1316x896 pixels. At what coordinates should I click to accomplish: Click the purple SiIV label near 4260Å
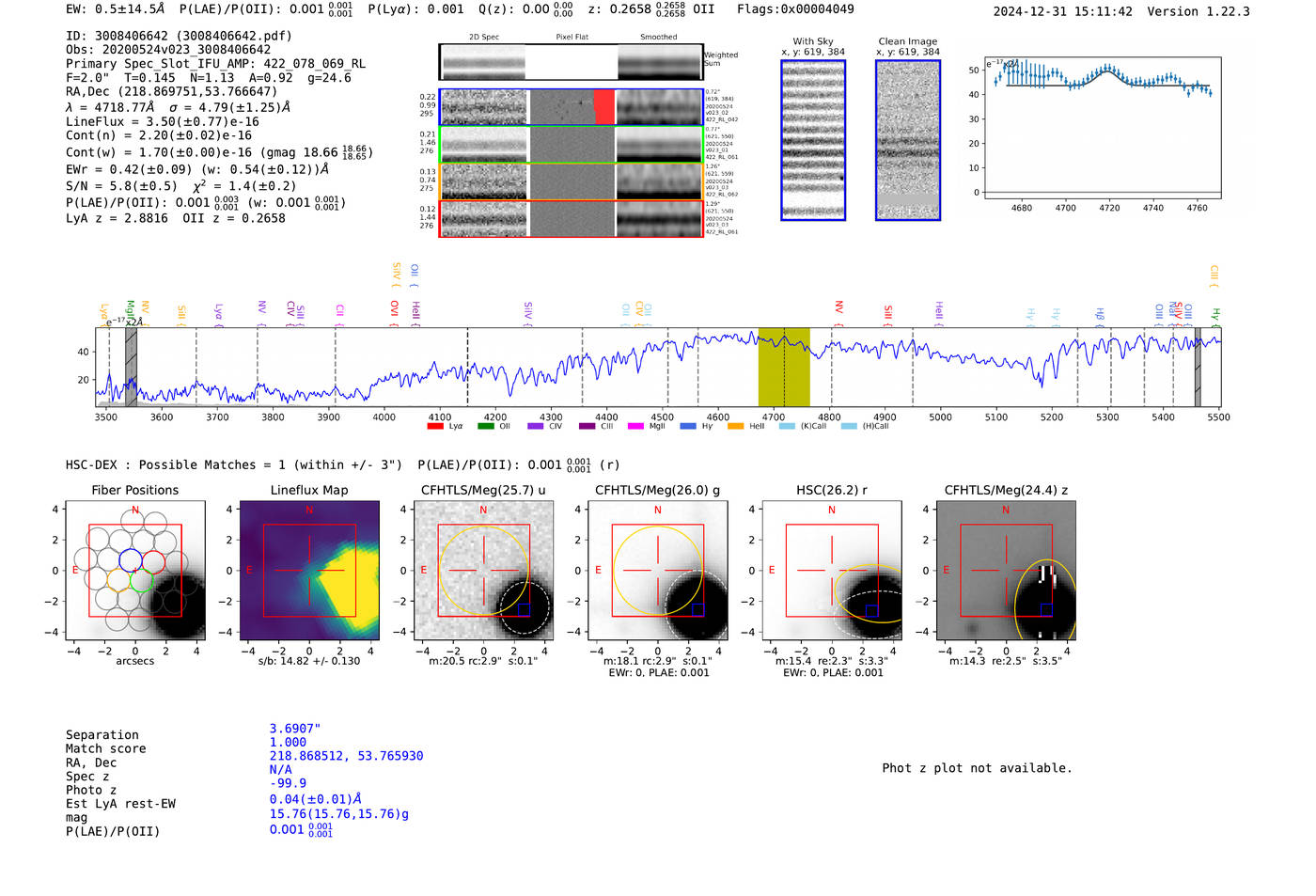pos(528,312)
